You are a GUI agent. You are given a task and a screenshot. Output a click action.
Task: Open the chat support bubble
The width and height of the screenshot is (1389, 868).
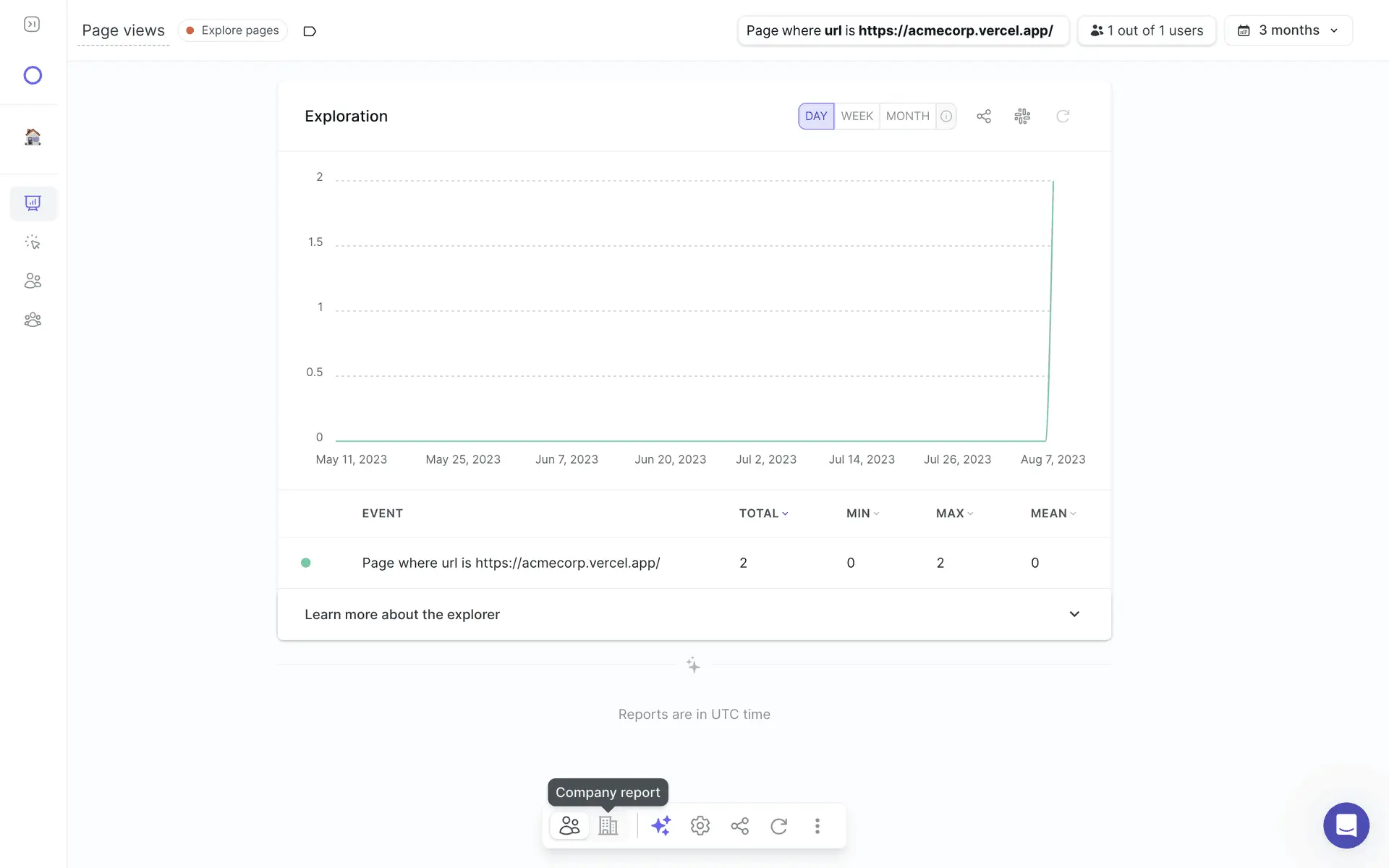click(x=1346, y=825)
